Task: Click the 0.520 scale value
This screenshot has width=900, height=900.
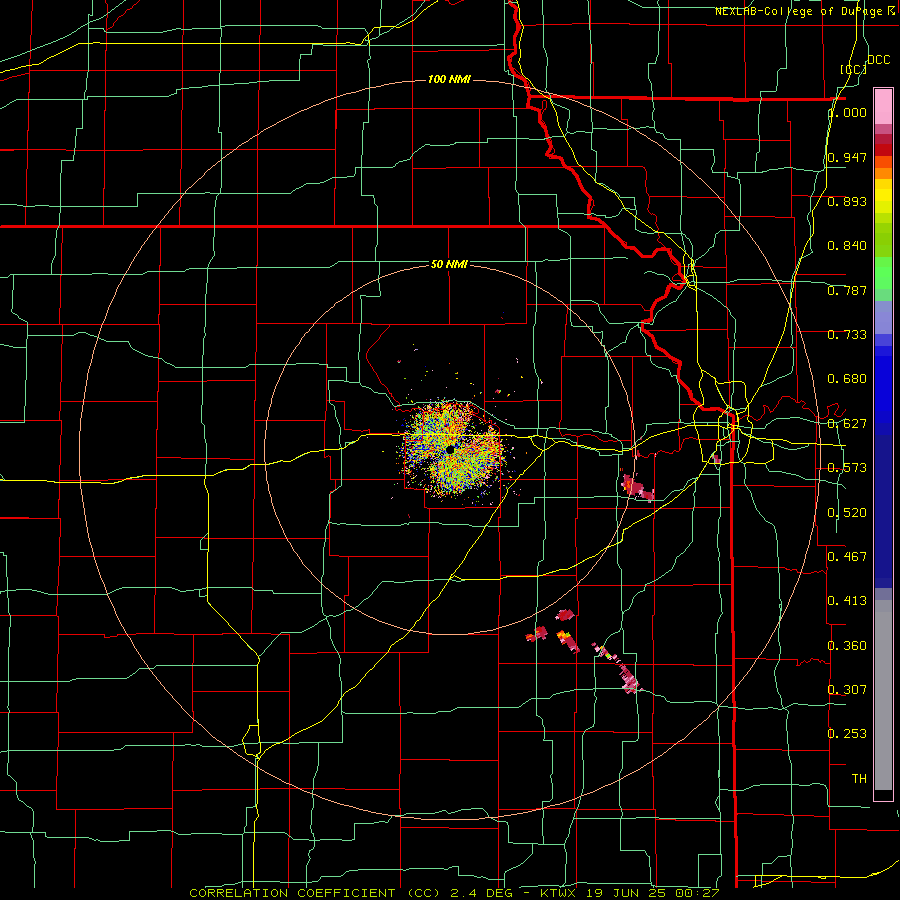Action: (847, 513)
